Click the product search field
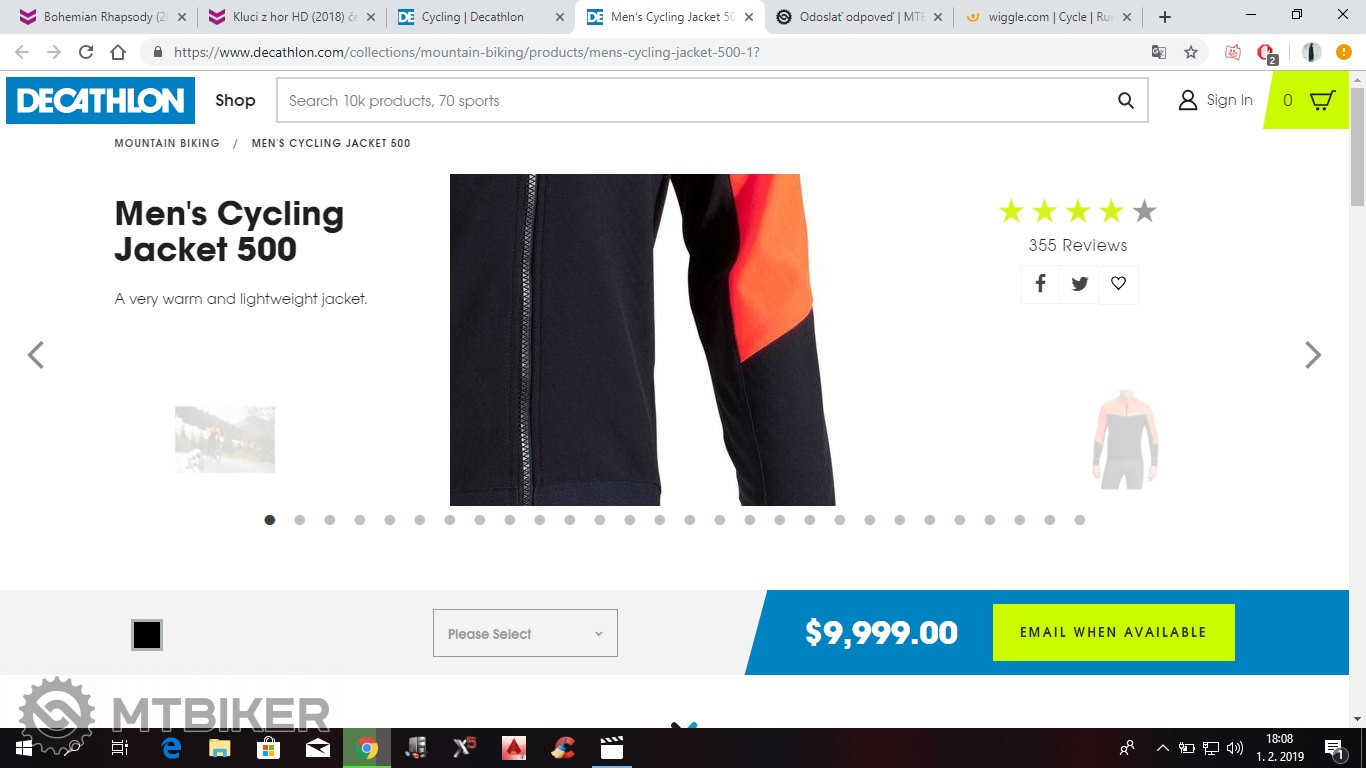Viewport: 1366px width, 768px height. (x=696, y=100)
